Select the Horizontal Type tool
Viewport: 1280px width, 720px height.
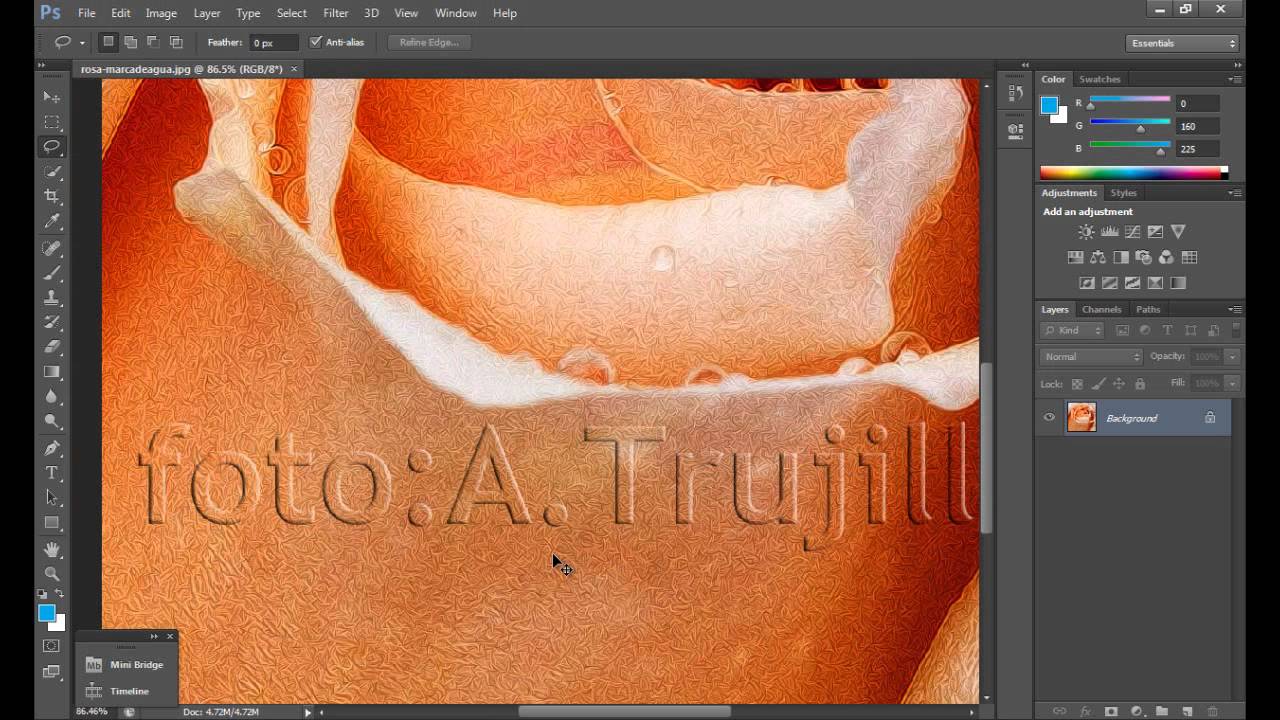pos(52,472)
